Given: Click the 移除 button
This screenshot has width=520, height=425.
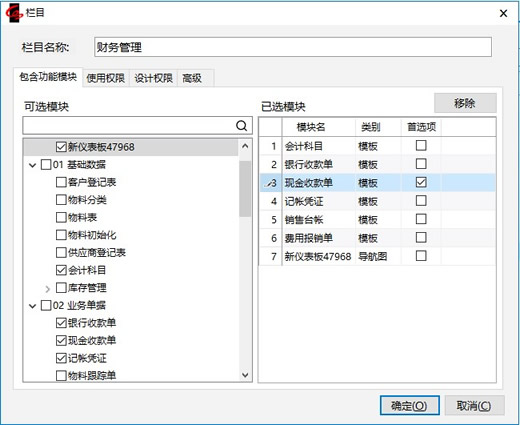Looking at the screenshot, I should point(465,103).
